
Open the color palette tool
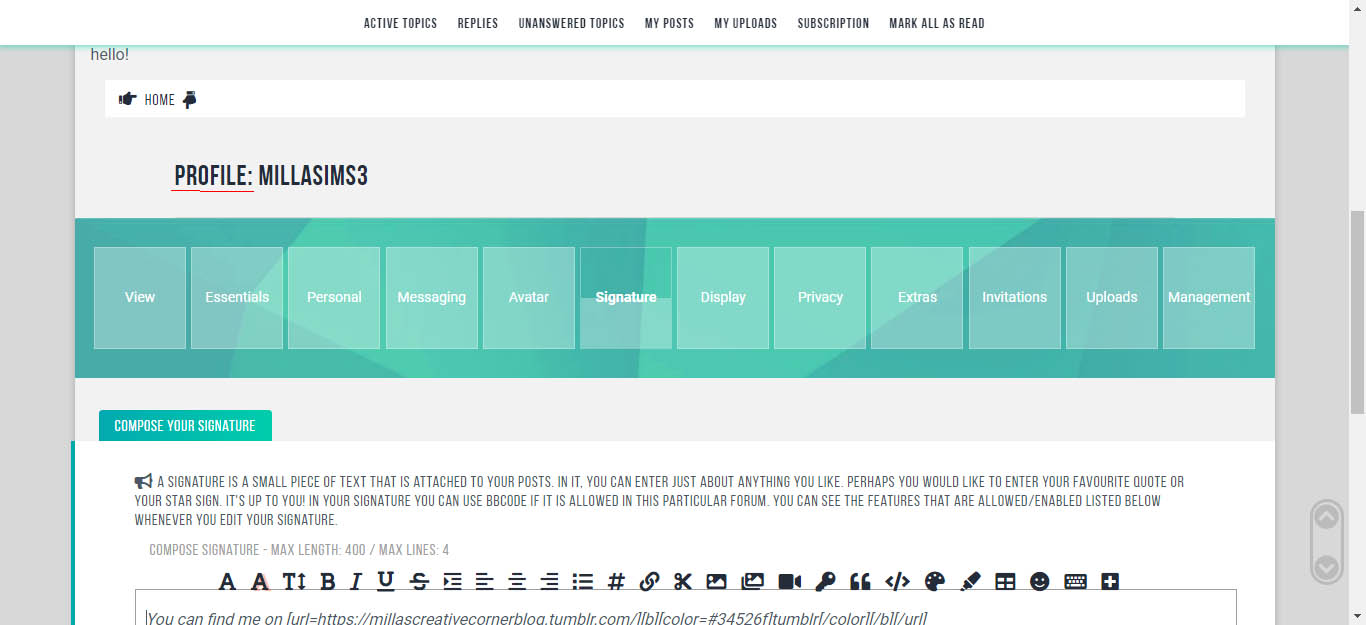[x=934, y=581]
